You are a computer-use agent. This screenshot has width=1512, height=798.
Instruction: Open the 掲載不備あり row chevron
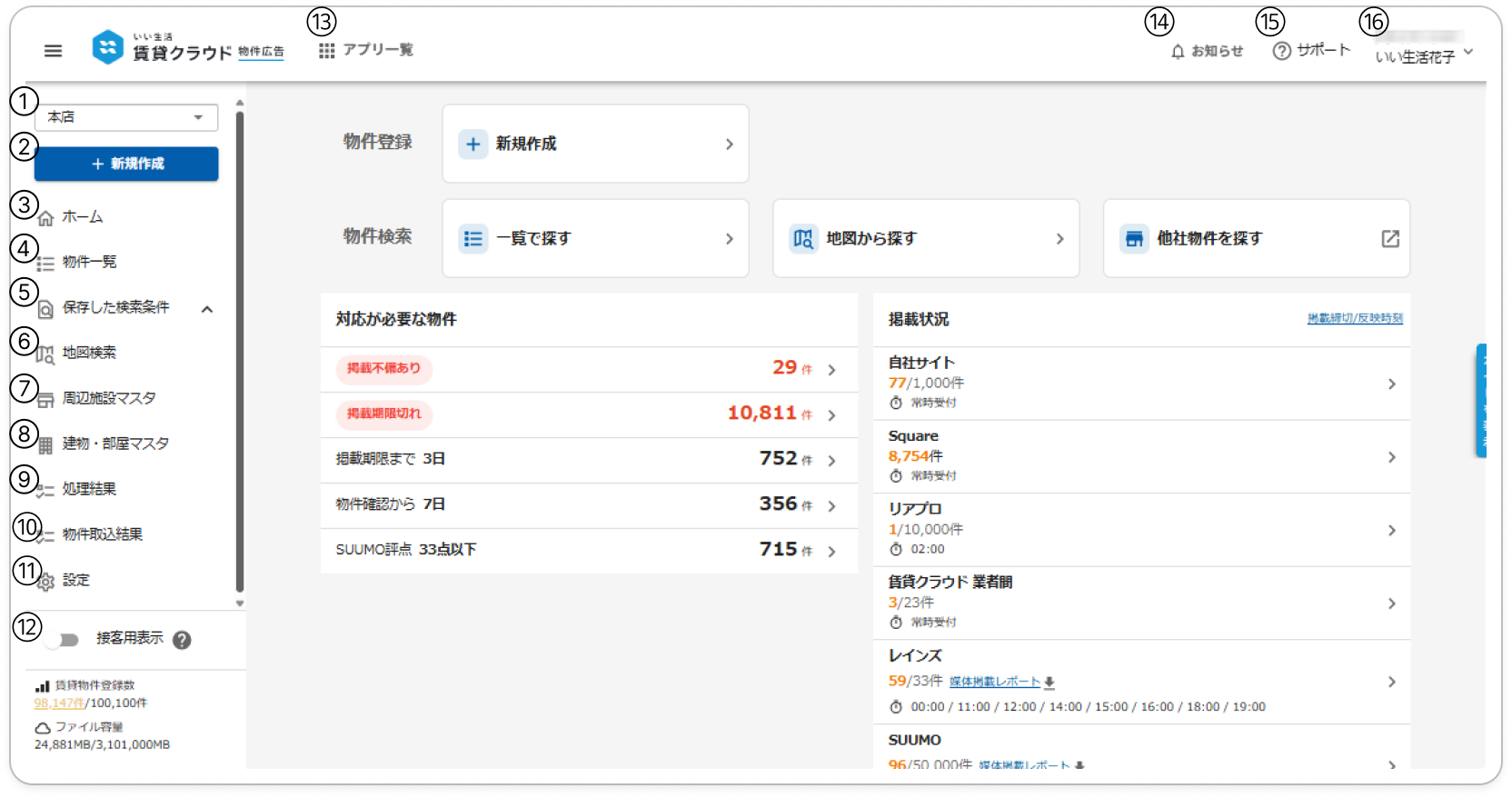[831, 370]
